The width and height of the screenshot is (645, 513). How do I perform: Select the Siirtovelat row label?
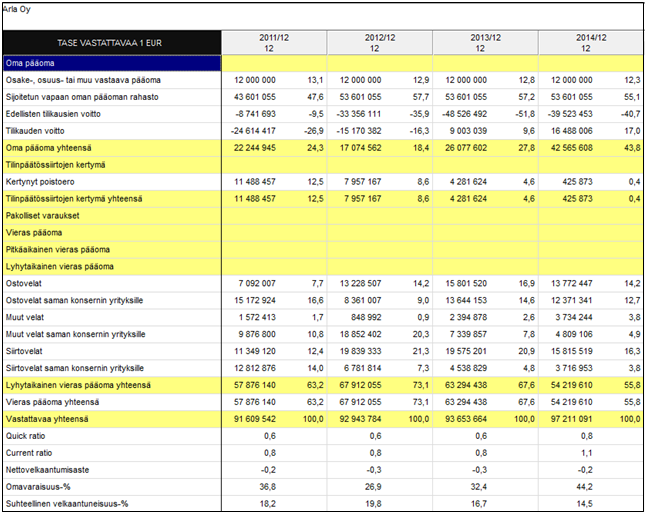24,351
